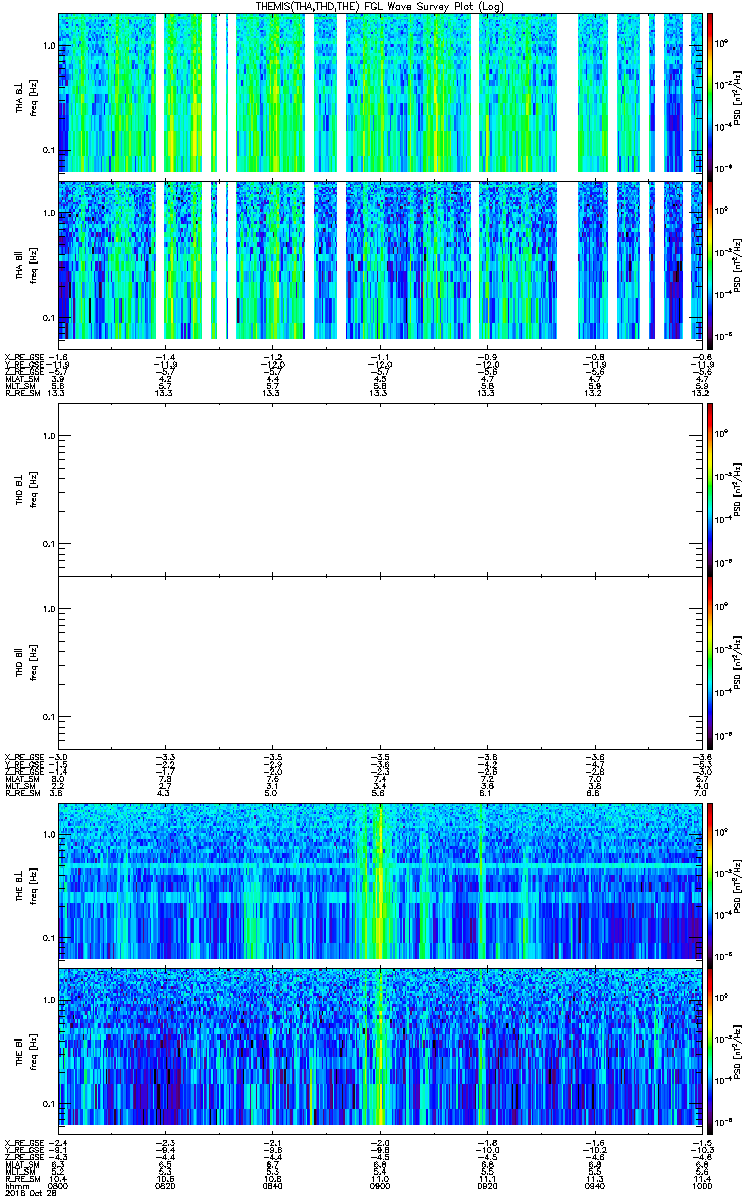Viewport: 750px width, 1200px height.
Task: Click the 0820 time tick label
Action: 166,1185
